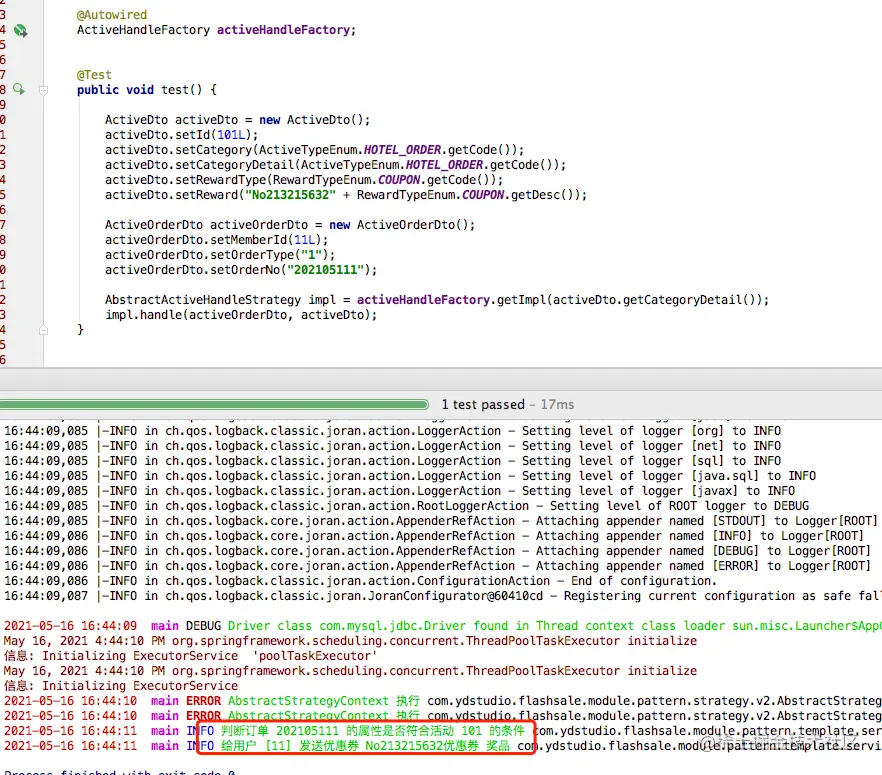Click the setCategoryDetail code line
The width and height of the screenshot is (882, 775).
click(x=335, y=165)
